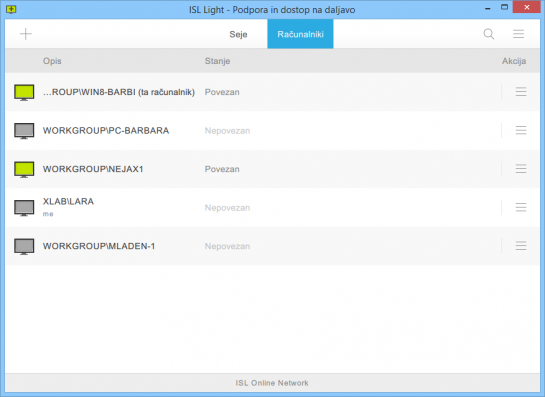Open the action menu for the WIN8-BARBI row

[x=521, y=92]
